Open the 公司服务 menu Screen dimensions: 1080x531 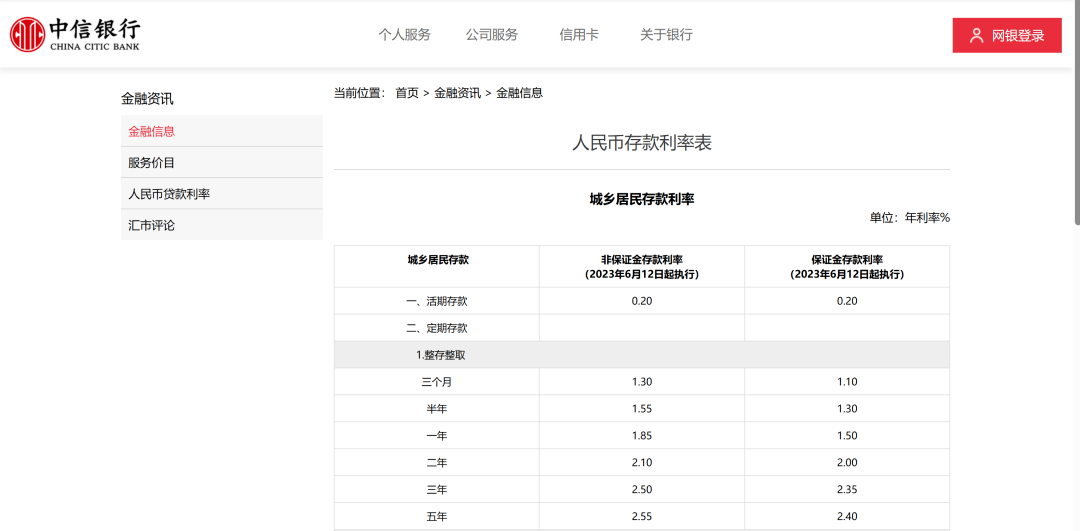pos(492,35)
